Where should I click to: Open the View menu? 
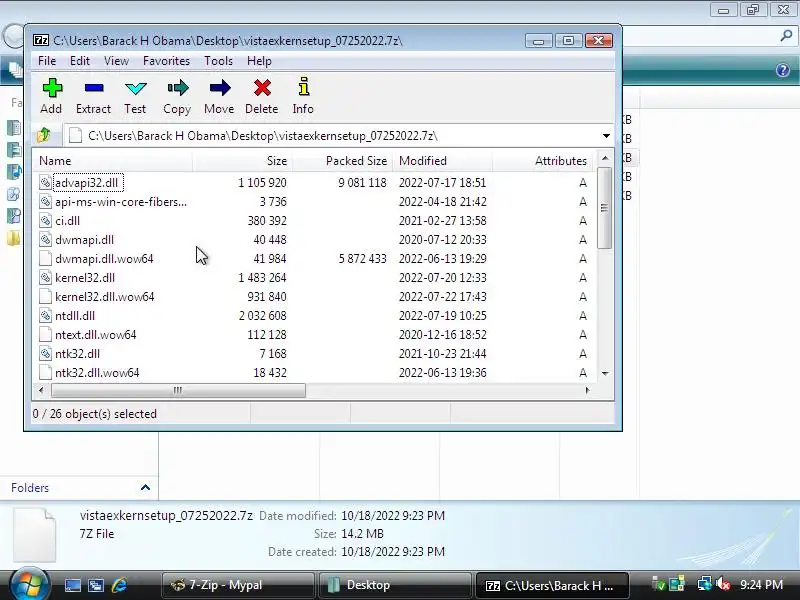116,61
